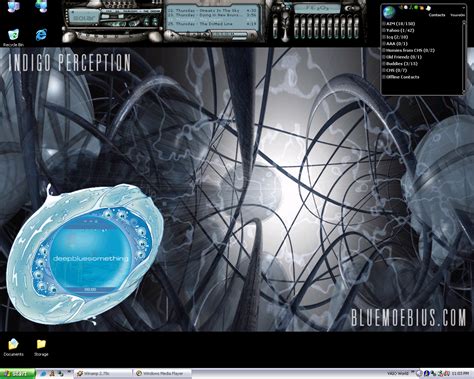Launch Internet Explorer from the desktop
The height and width of the screenshot is (379, 474).
click(41, 34)
